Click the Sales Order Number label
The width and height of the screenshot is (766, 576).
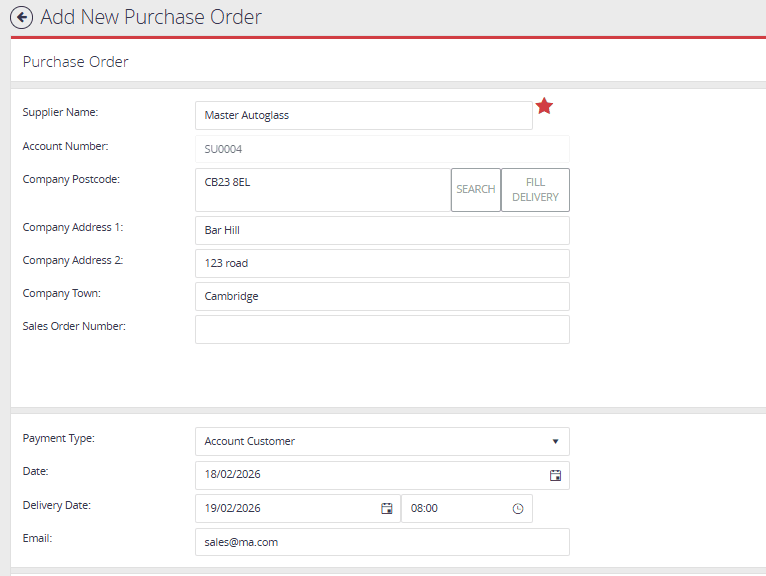[x=74, y=326]
